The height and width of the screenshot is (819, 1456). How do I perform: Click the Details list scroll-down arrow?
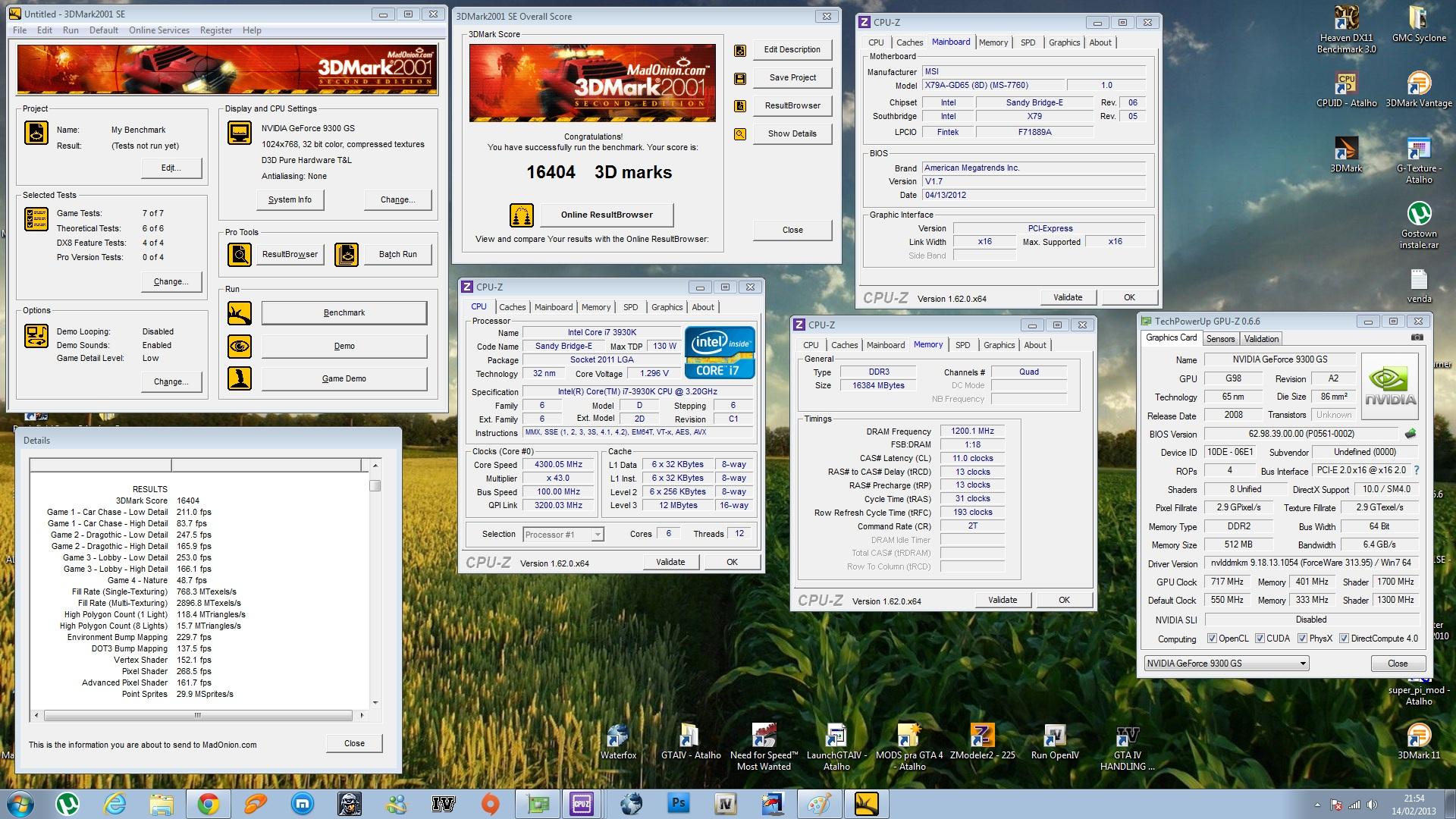pos(375,703)
